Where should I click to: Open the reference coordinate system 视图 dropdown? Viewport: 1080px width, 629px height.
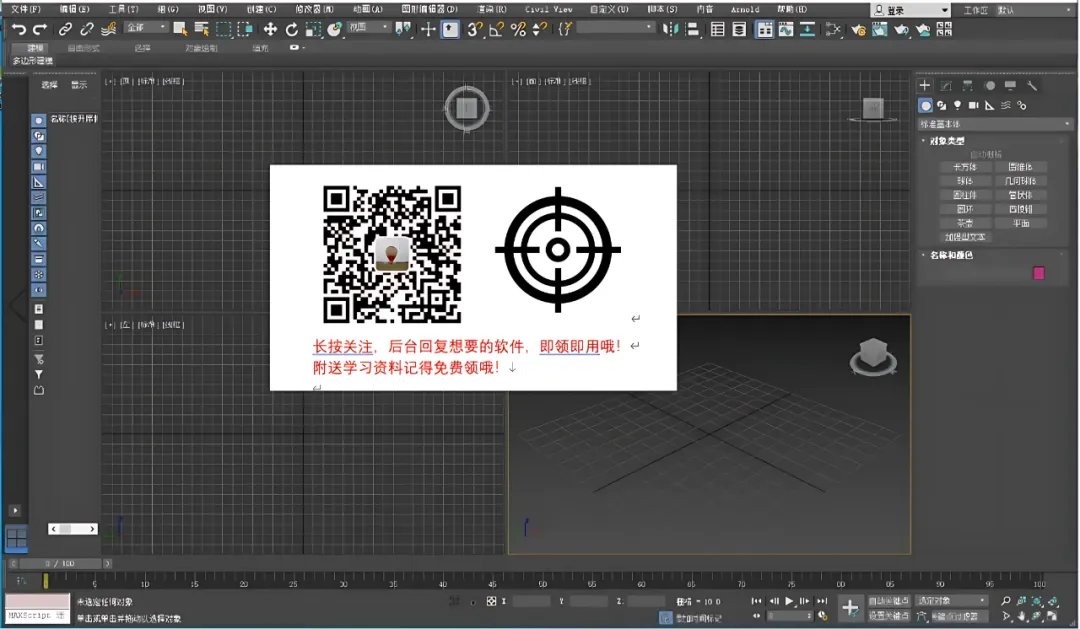[x=368, y=27]
